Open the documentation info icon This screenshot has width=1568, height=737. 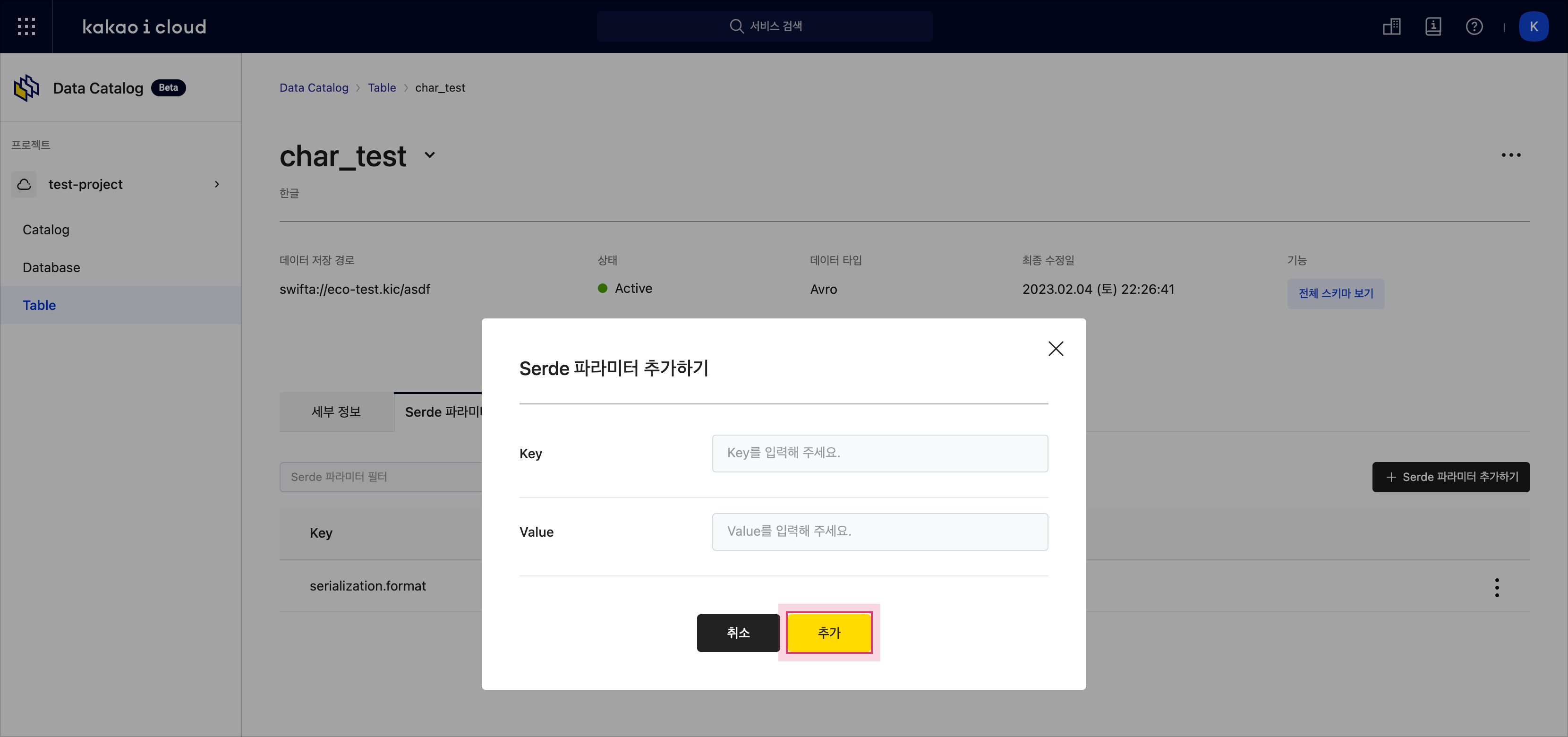click(1433, 26)
